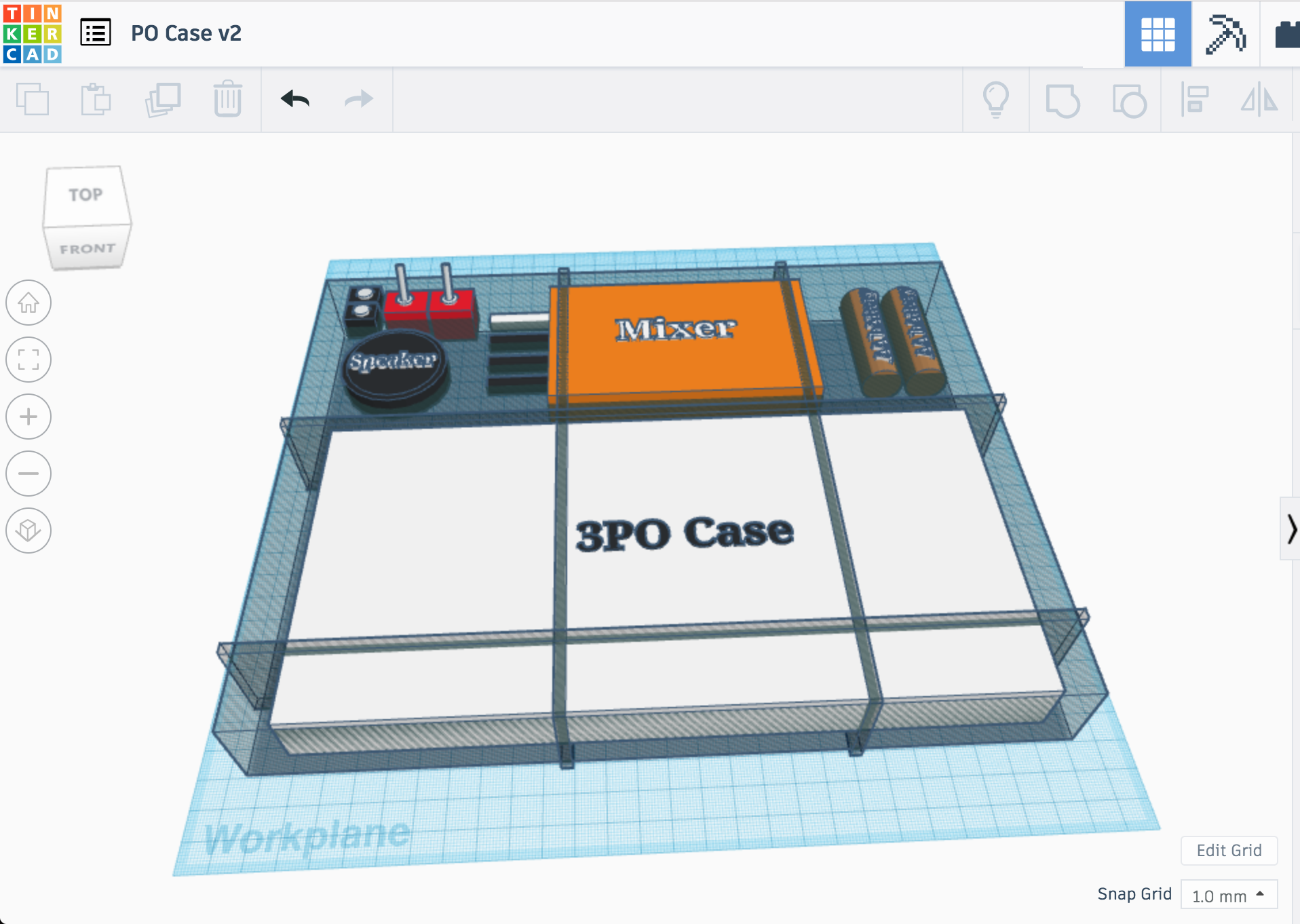Expand the collapsed right shapes panel
The image size is (1300, 924).
coord(1291,528)
